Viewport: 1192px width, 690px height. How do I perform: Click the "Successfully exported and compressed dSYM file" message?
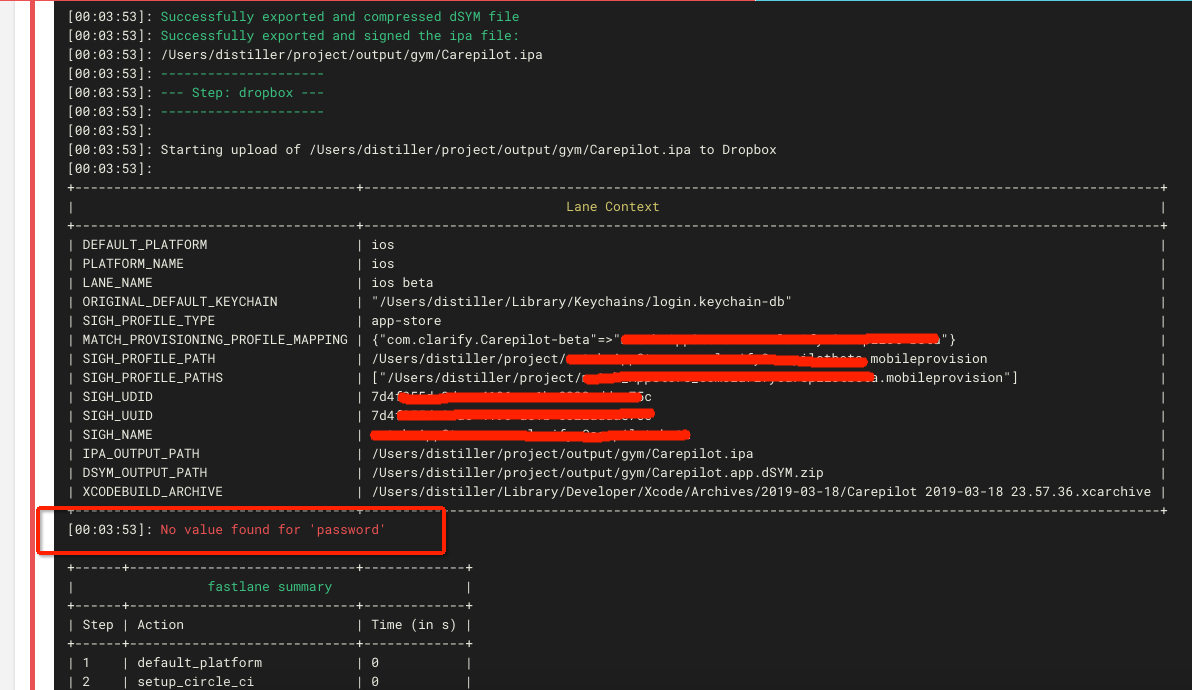pyautogui.click(x=339, y=17)
